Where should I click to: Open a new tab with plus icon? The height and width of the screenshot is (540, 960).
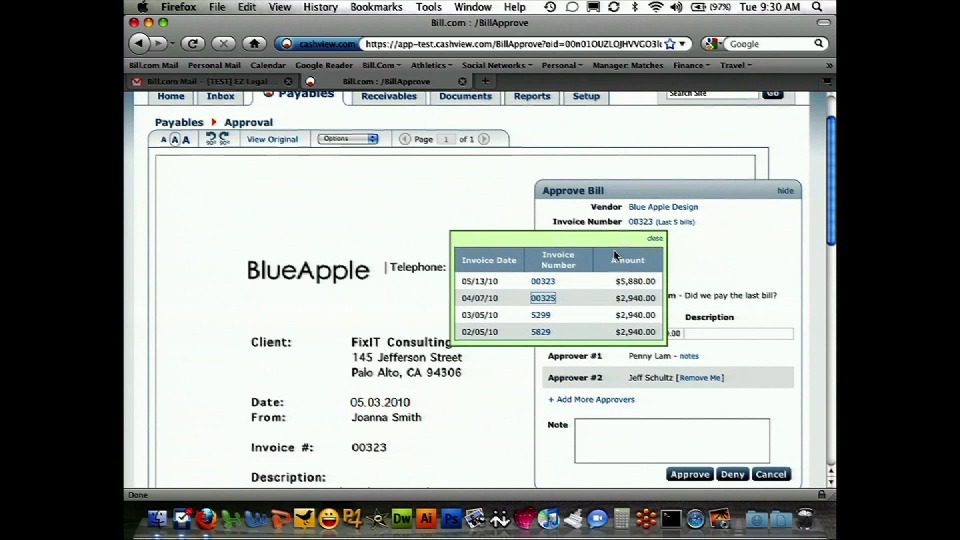click(x=485, y=81)
